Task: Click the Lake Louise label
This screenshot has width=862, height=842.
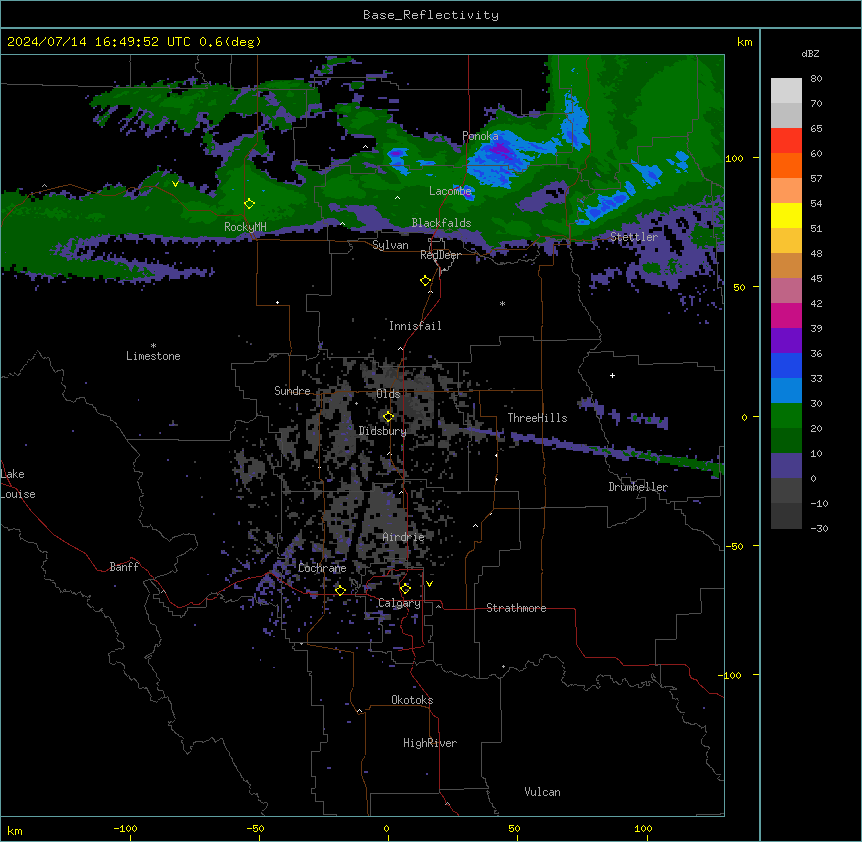Action: coord(18,484)
